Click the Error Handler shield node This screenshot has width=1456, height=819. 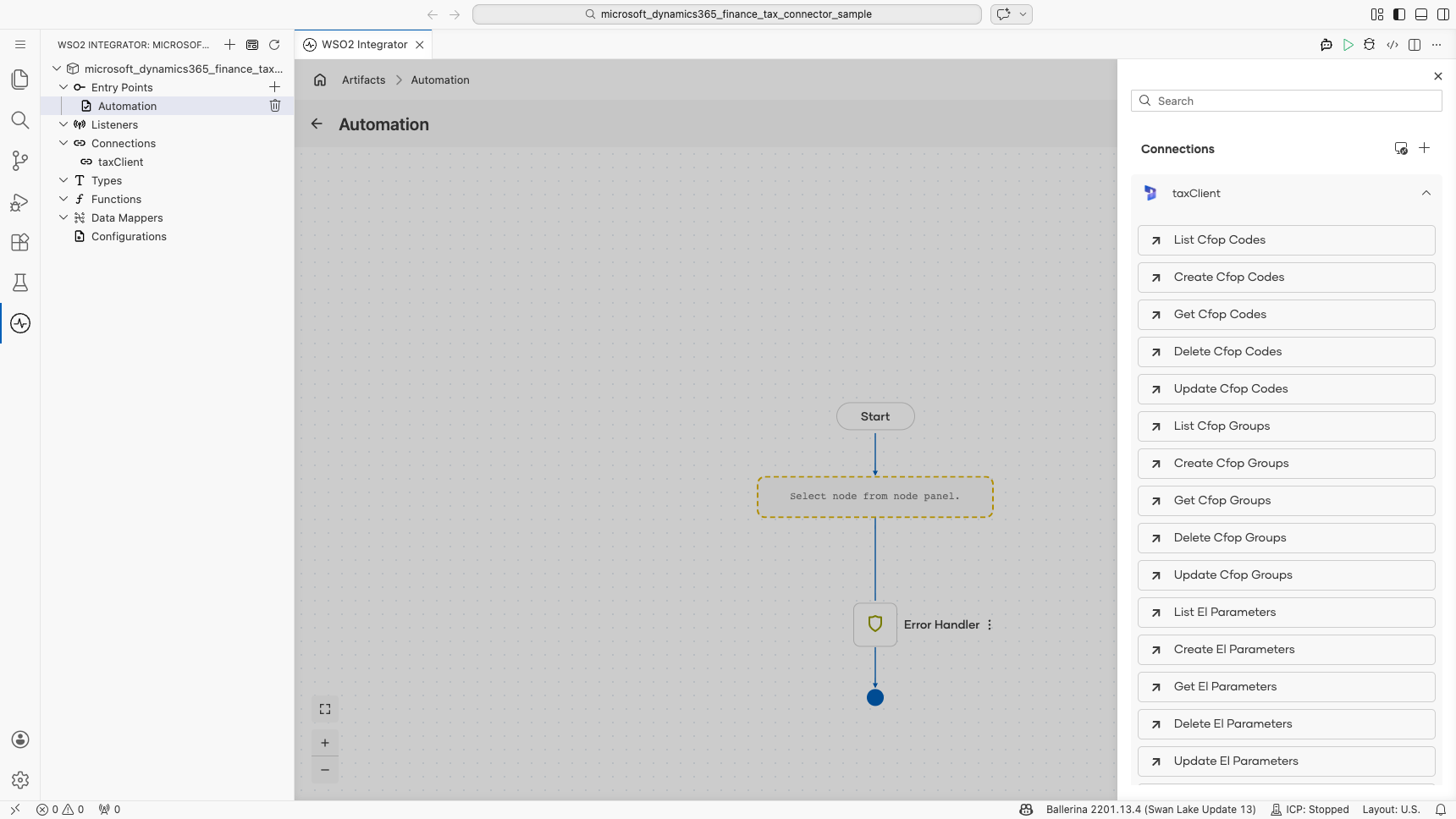click(875, 624)
